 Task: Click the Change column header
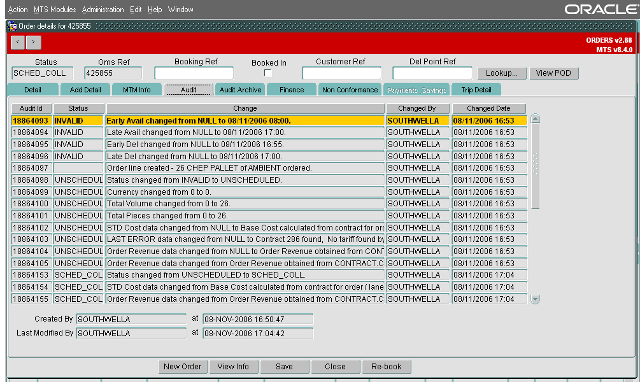(x=245, y=109)
